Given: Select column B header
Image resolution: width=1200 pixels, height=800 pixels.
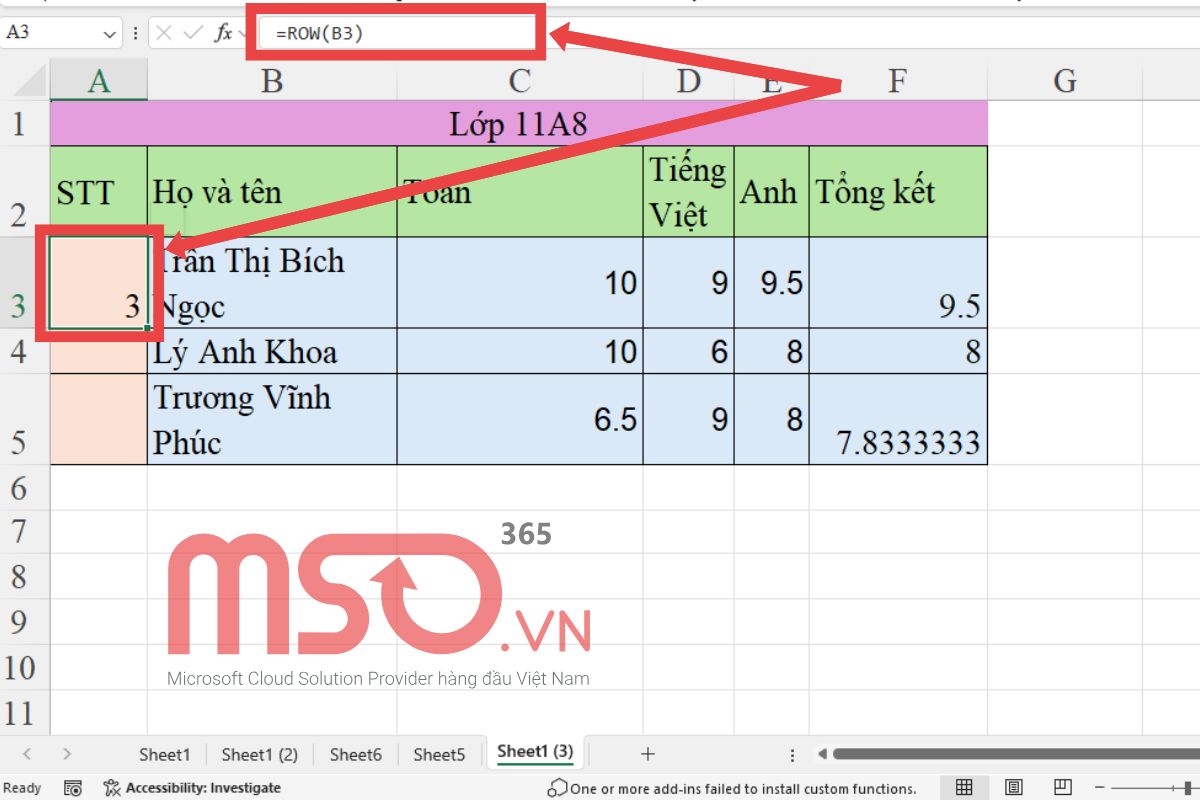Looking at the screenshot, I should tap(272, 81).
